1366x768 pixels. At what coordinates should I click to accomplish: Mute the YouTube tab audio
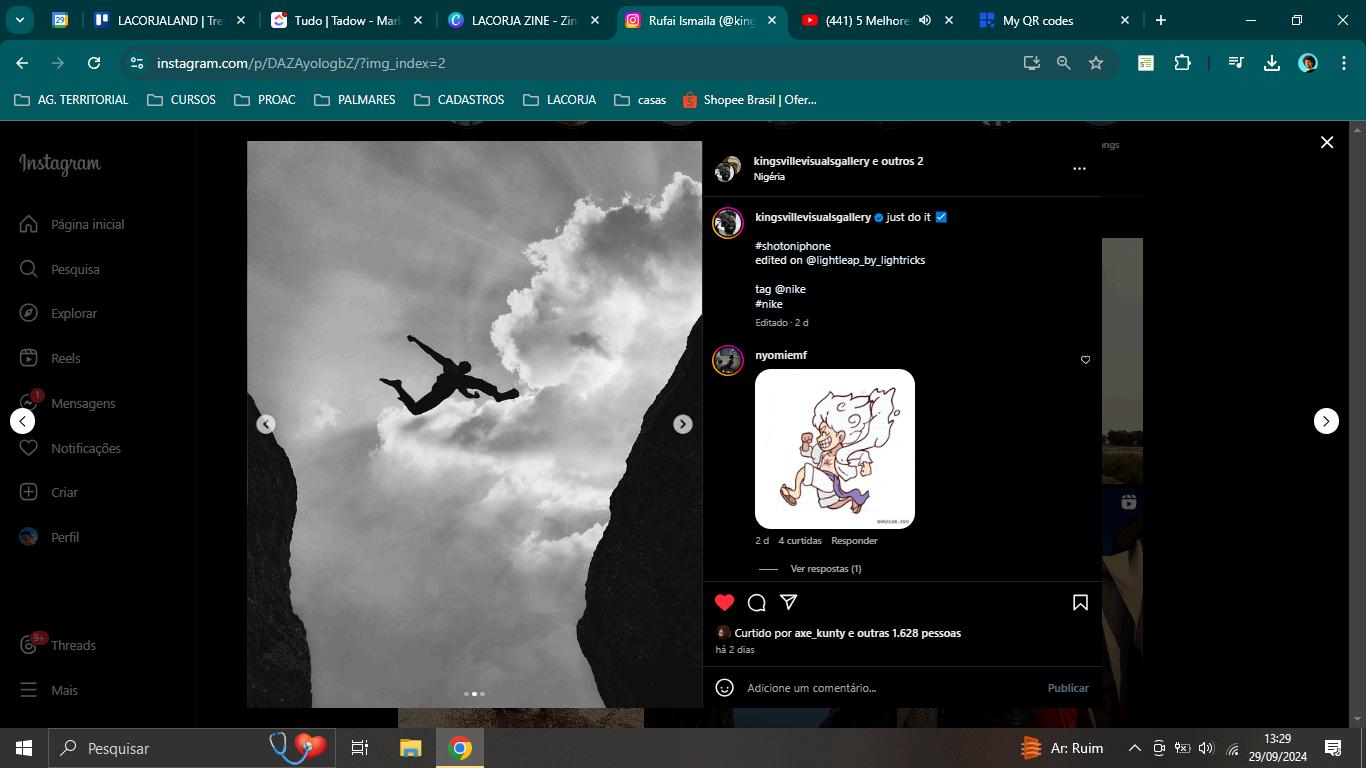925,20
